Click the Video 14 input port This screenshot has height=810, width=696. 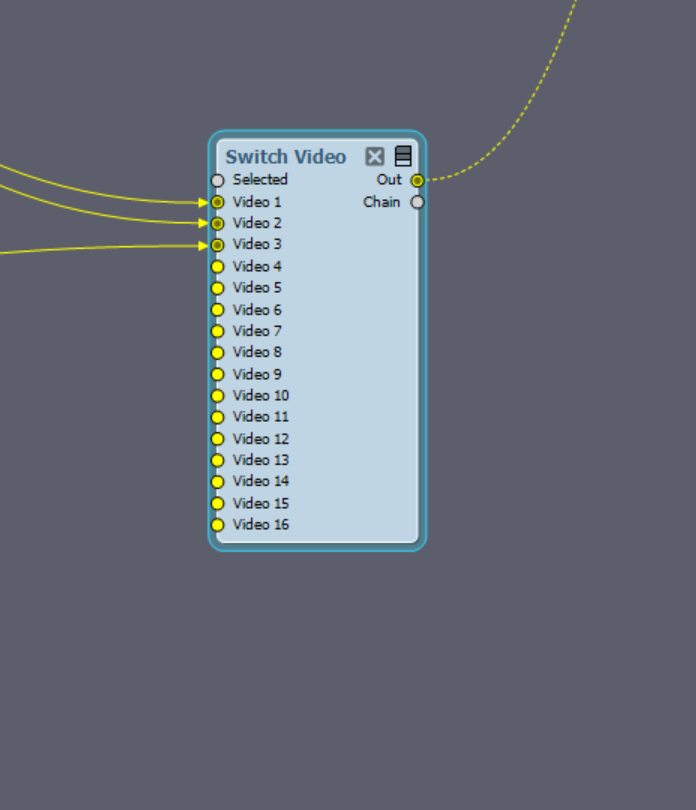[x=218, y=482]
